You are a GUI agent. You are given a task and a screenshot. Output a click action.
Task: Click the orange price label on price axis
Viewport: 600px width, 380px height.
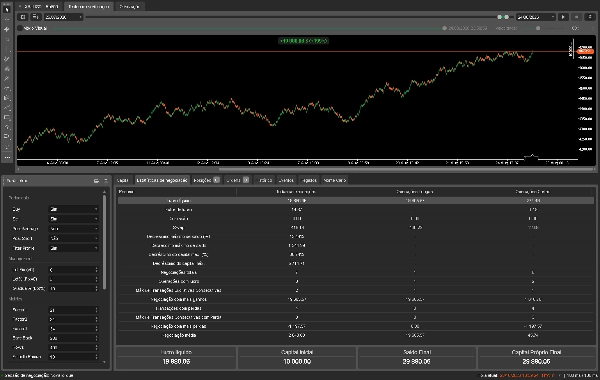pos(585,51)
